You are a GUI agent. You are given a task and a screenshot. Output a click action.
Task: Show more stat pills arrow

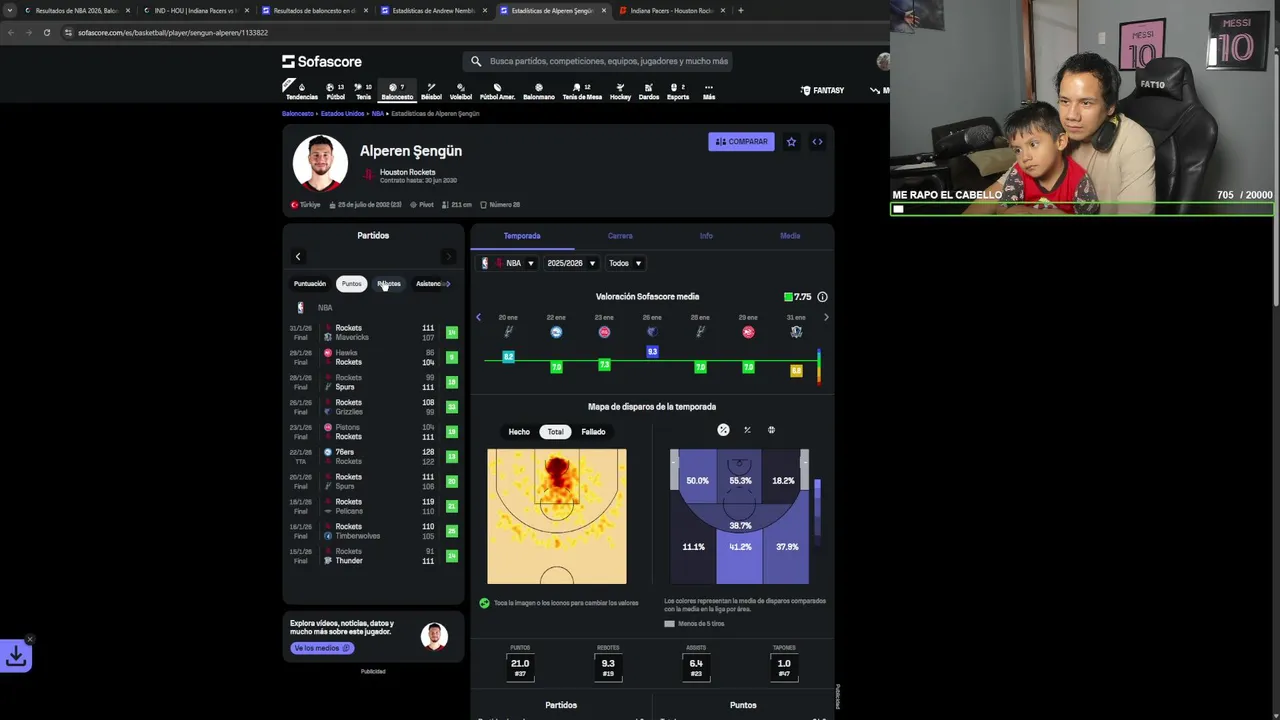[x=447, y=284]
